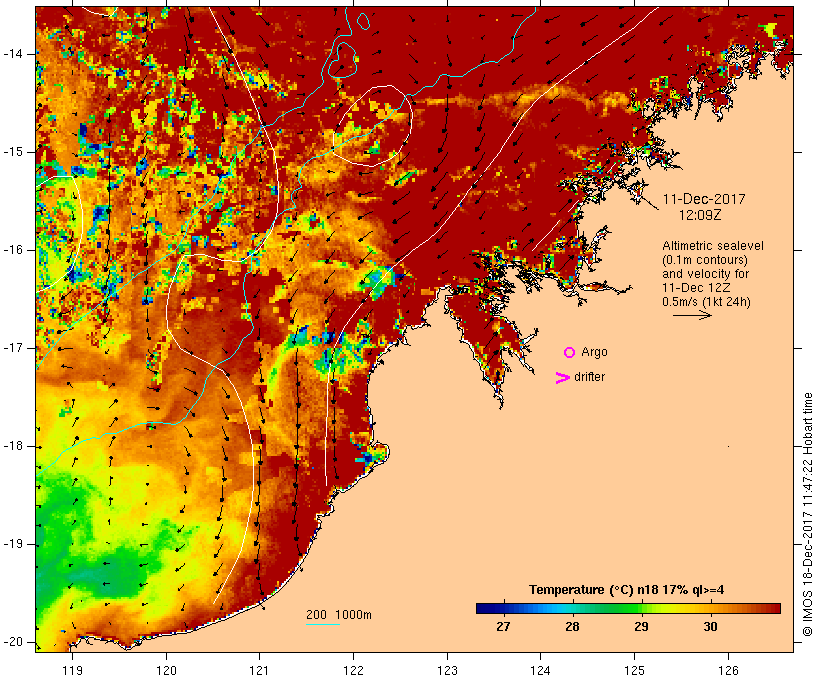The height and width of the screenshot is (680, 820).
Task: Click the longitude axis label '119'
Action: click(x=72, y=670)
